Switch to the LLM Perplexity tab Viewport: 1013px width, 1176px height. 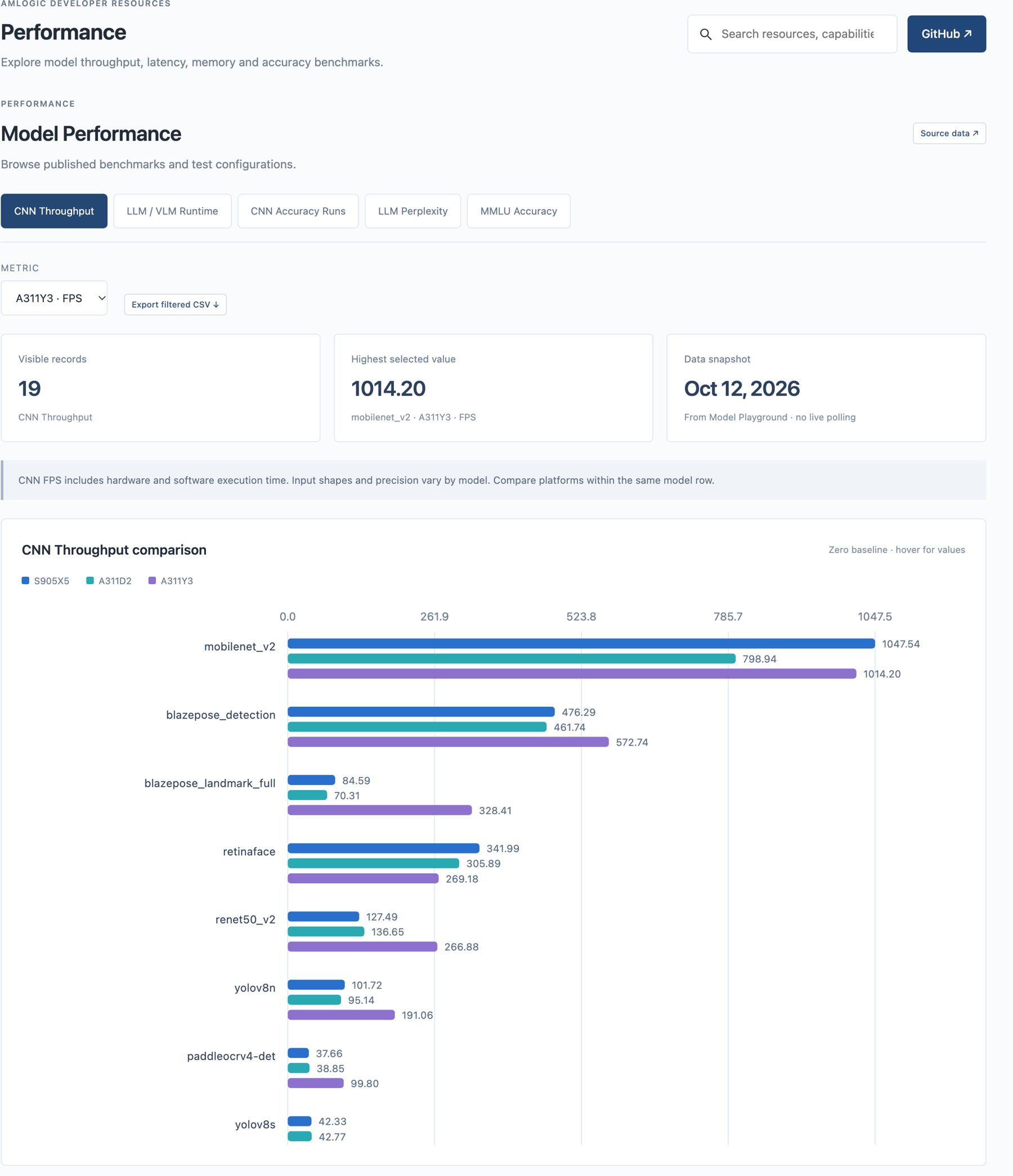(x=413, y=211)
